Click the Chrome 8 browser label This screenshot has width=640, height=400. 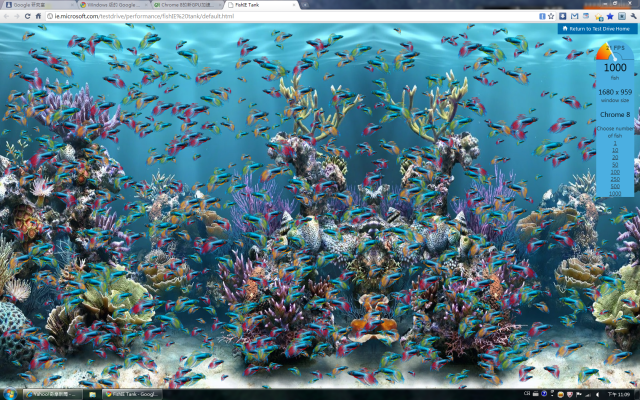pos(615,115)
